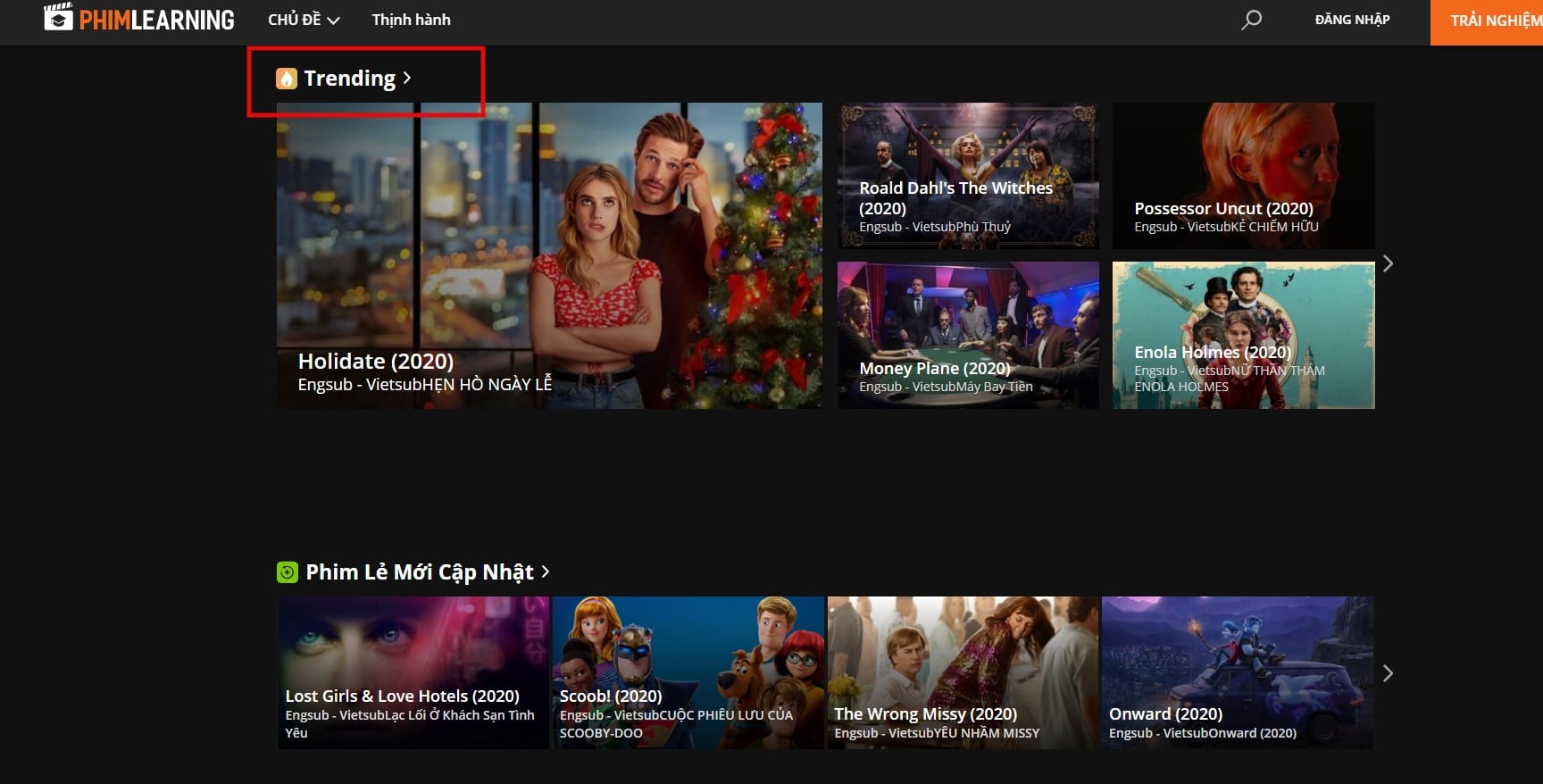
Task: Expand the CHỦ ĐỀ dropdown menu
Action: (304, 20)
